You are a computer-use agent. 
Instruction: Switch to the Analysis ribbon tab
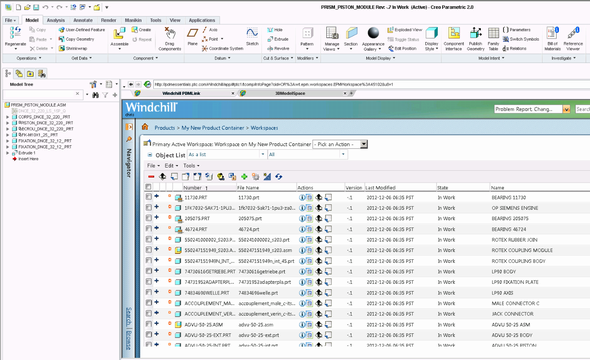[56, 20]
